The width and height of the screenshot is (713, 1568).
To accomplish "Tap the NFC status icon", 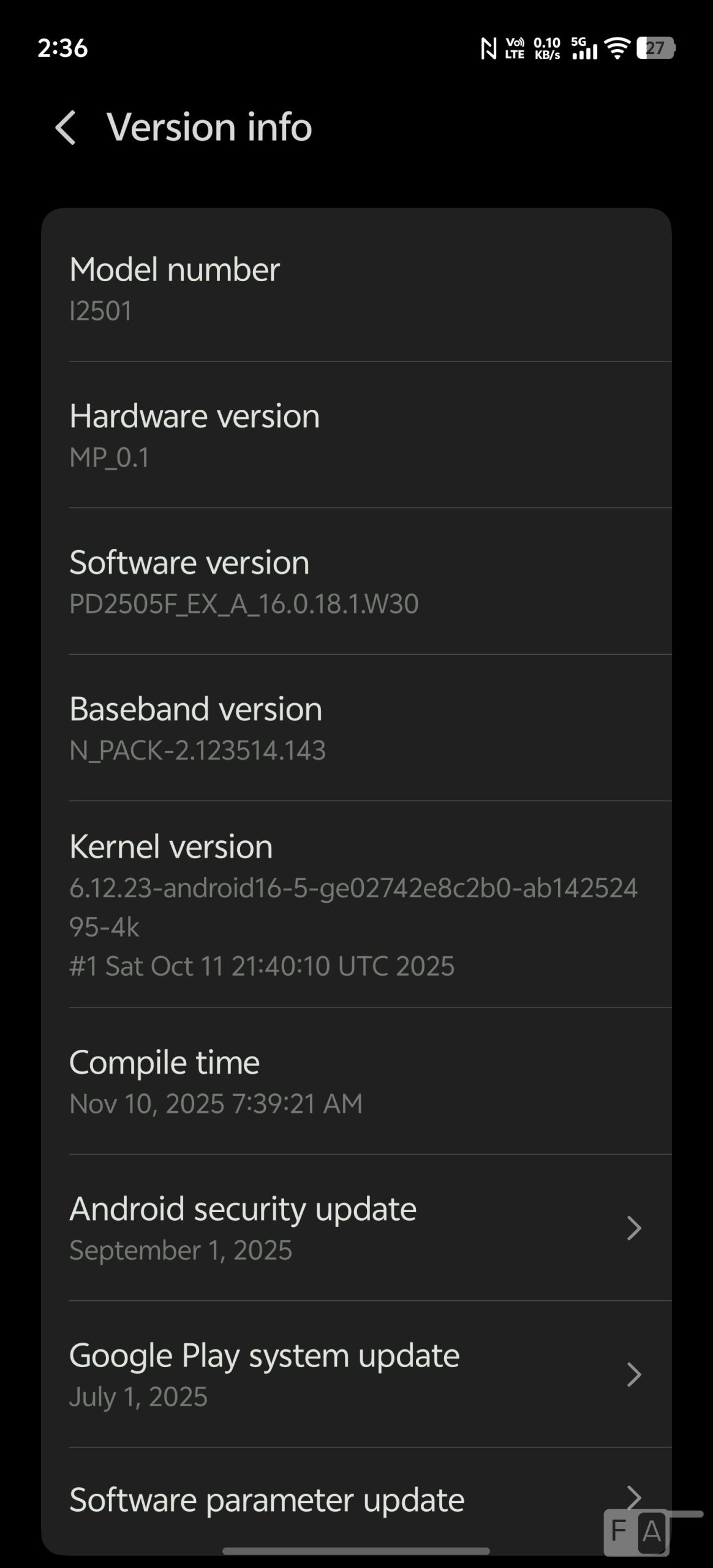I will pos(488,48).
